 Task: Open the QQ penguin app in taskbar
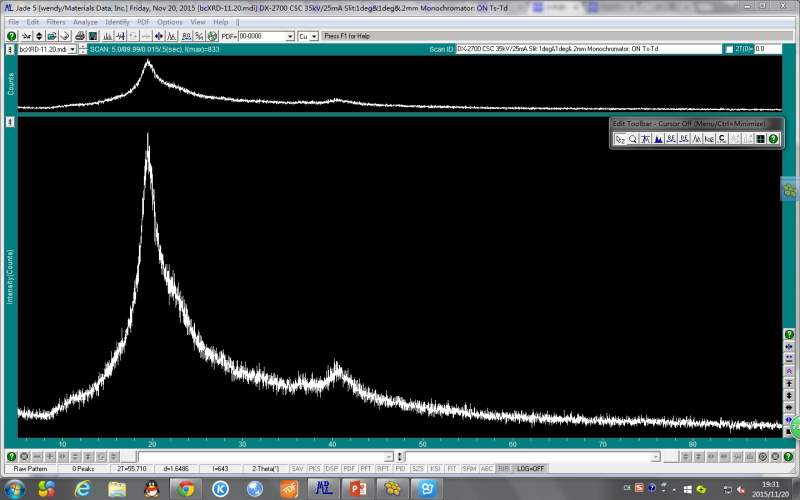(x=152, y=489)
